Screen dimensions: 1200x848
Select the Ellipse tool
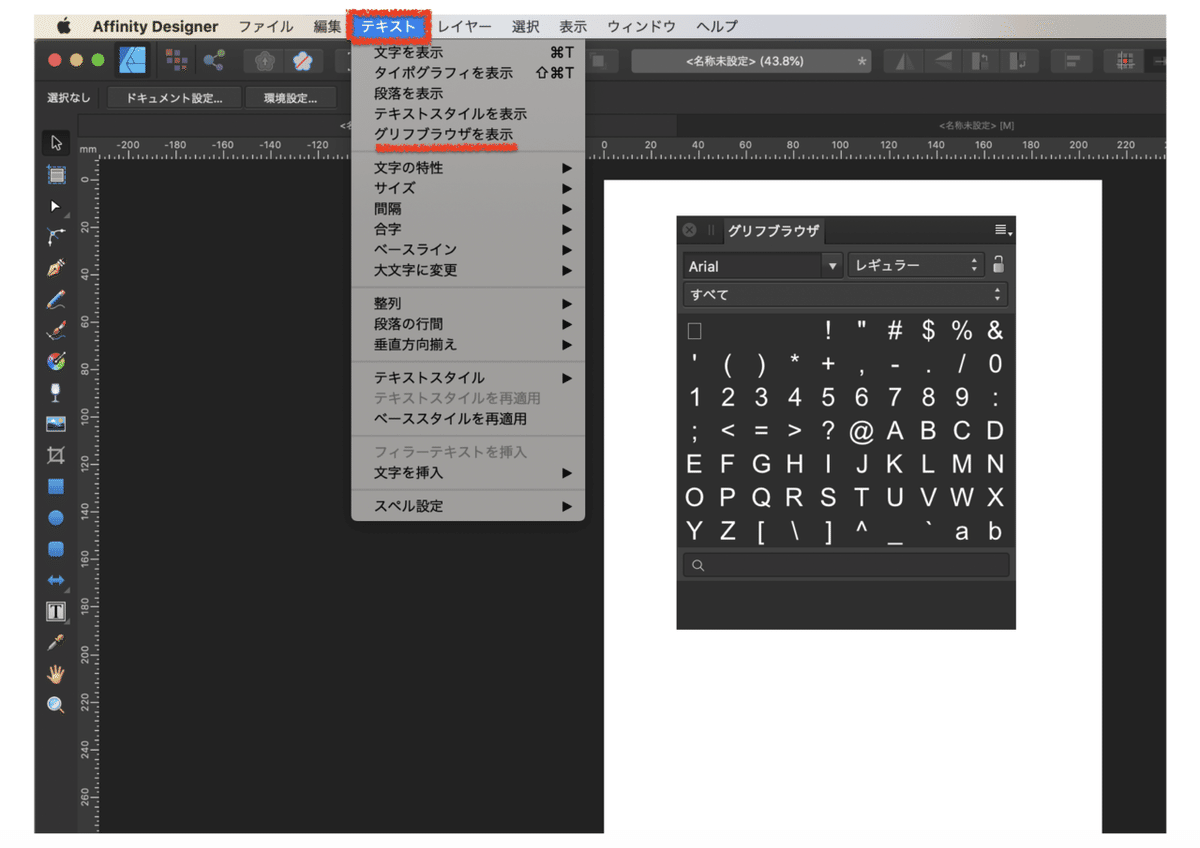(x=57, y=517)
